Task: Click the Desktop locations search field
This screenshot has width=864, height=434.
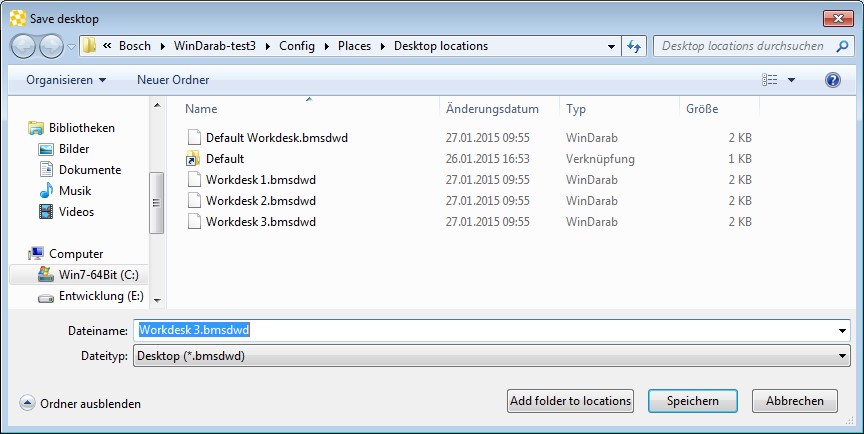Action: click(745, 46)
